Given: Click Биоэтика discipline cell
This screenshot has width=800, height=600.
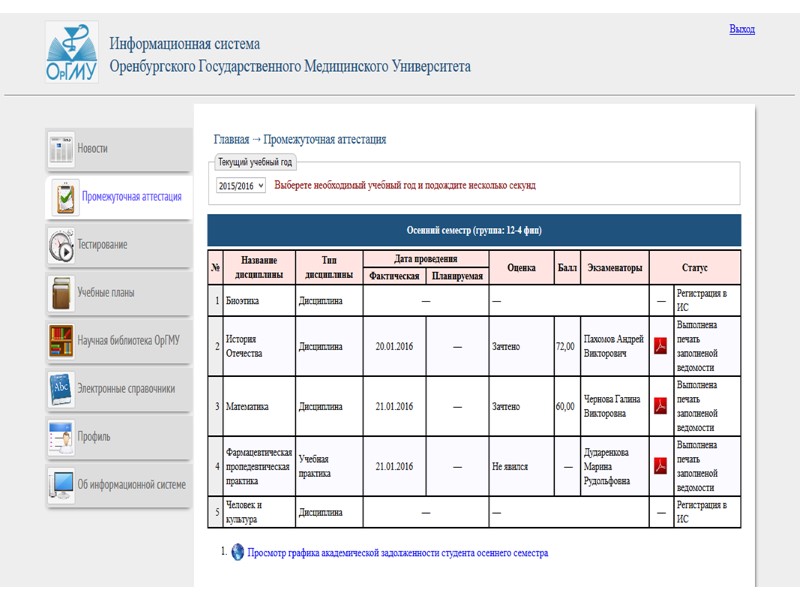Looking at the screenshot, I should pos(259,301).
